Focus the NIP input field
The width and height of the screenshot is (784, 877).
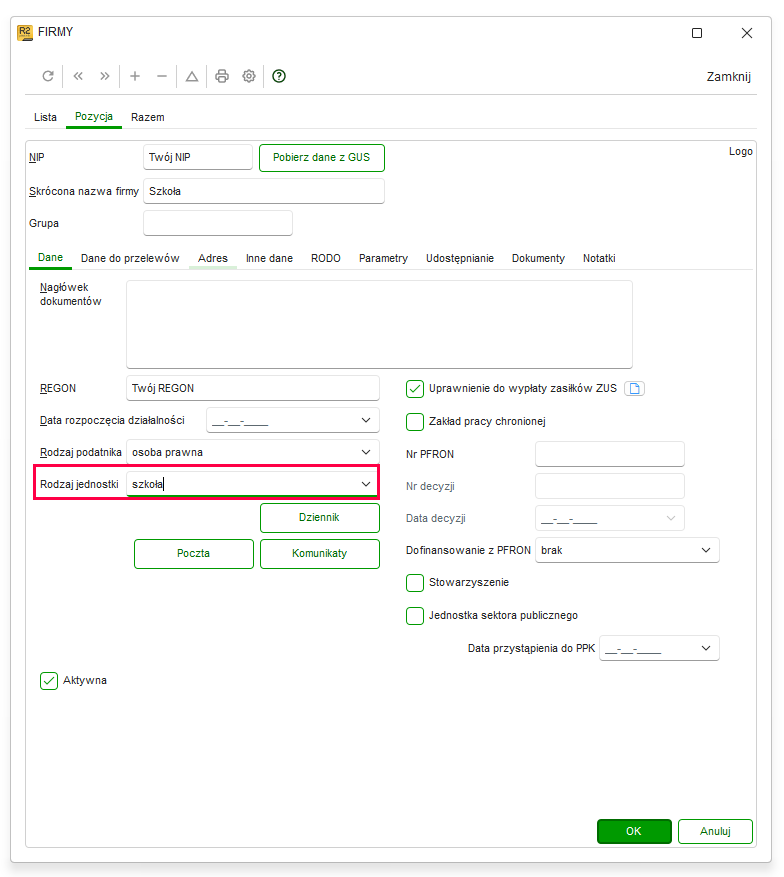(x=198, y=157)
